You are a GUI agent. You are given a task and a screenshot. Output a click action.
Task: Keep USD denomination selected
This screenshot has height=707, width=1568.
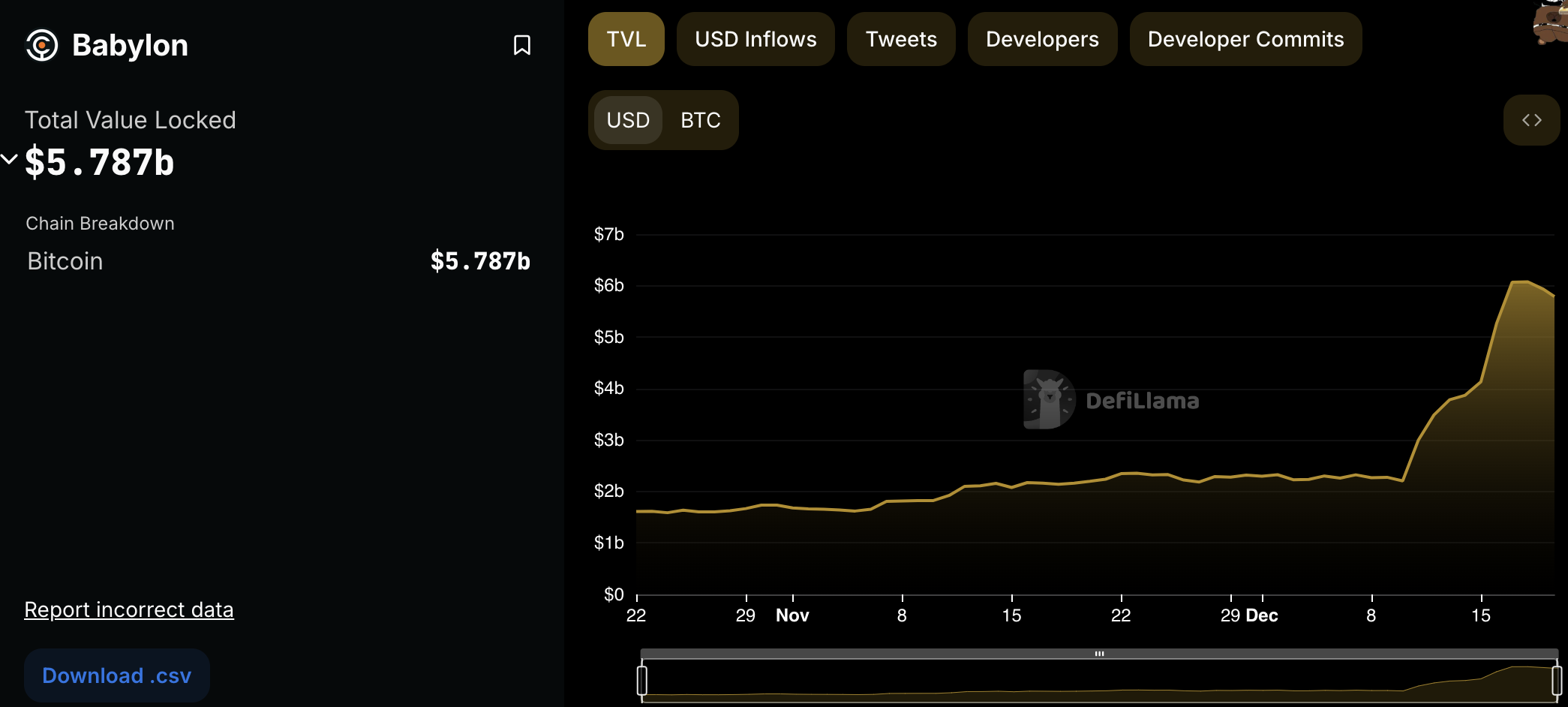coord(629,120)
